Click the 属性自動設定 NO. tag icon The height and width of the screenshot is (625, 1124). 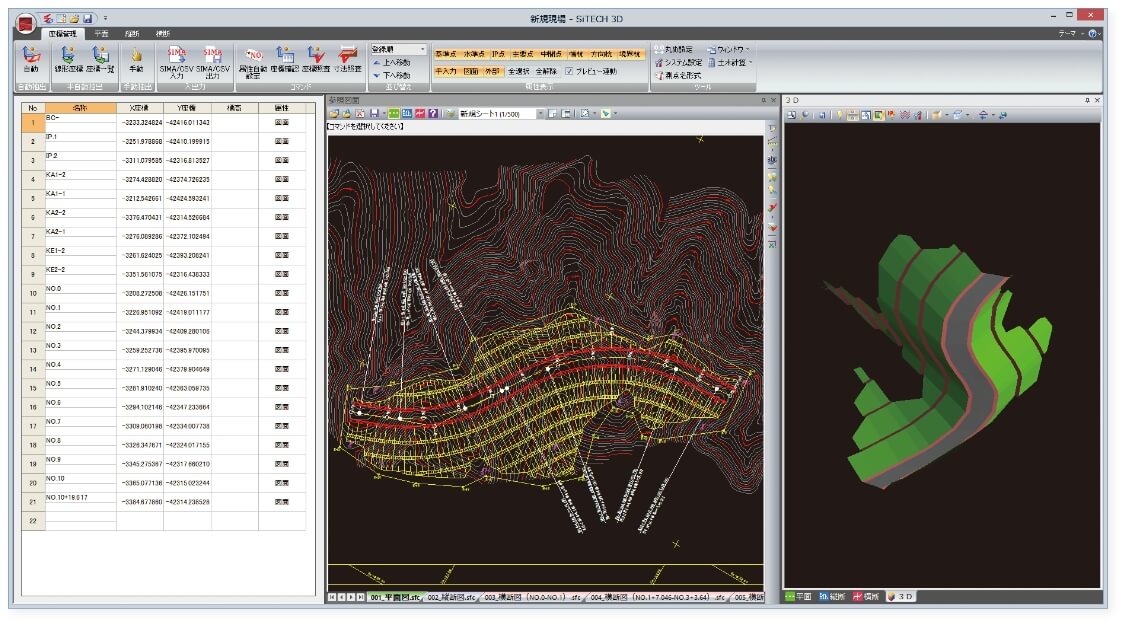(x=253, y=62)
